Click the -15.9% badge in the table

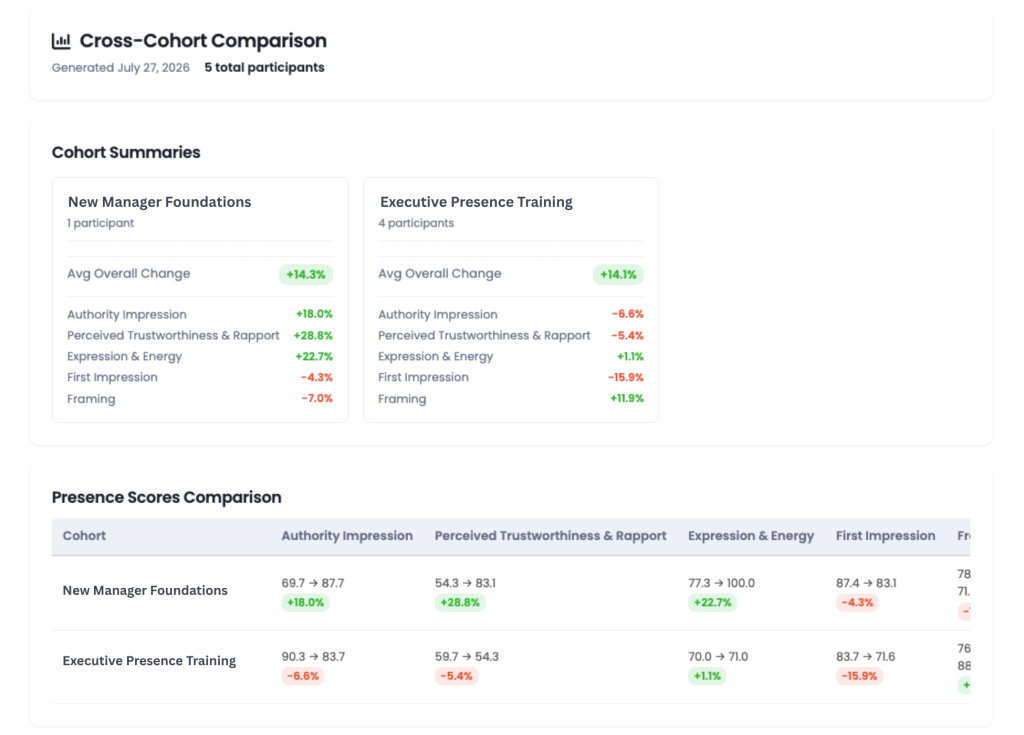point(859,676)
